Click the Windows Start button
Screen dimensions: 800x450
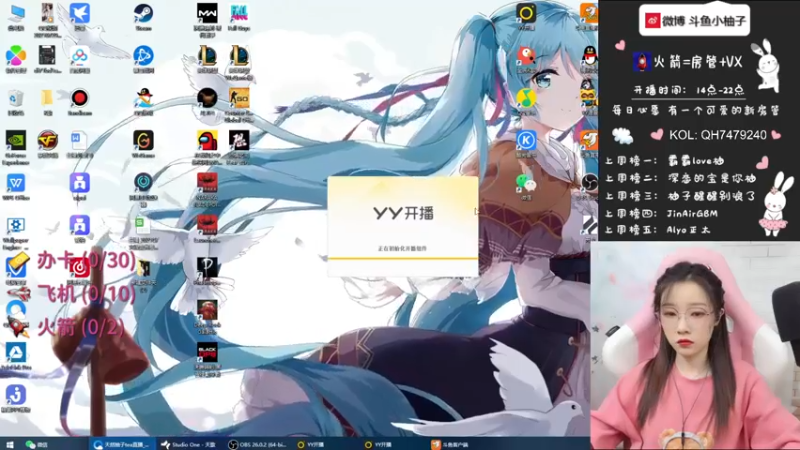click(x=9, y=444)
